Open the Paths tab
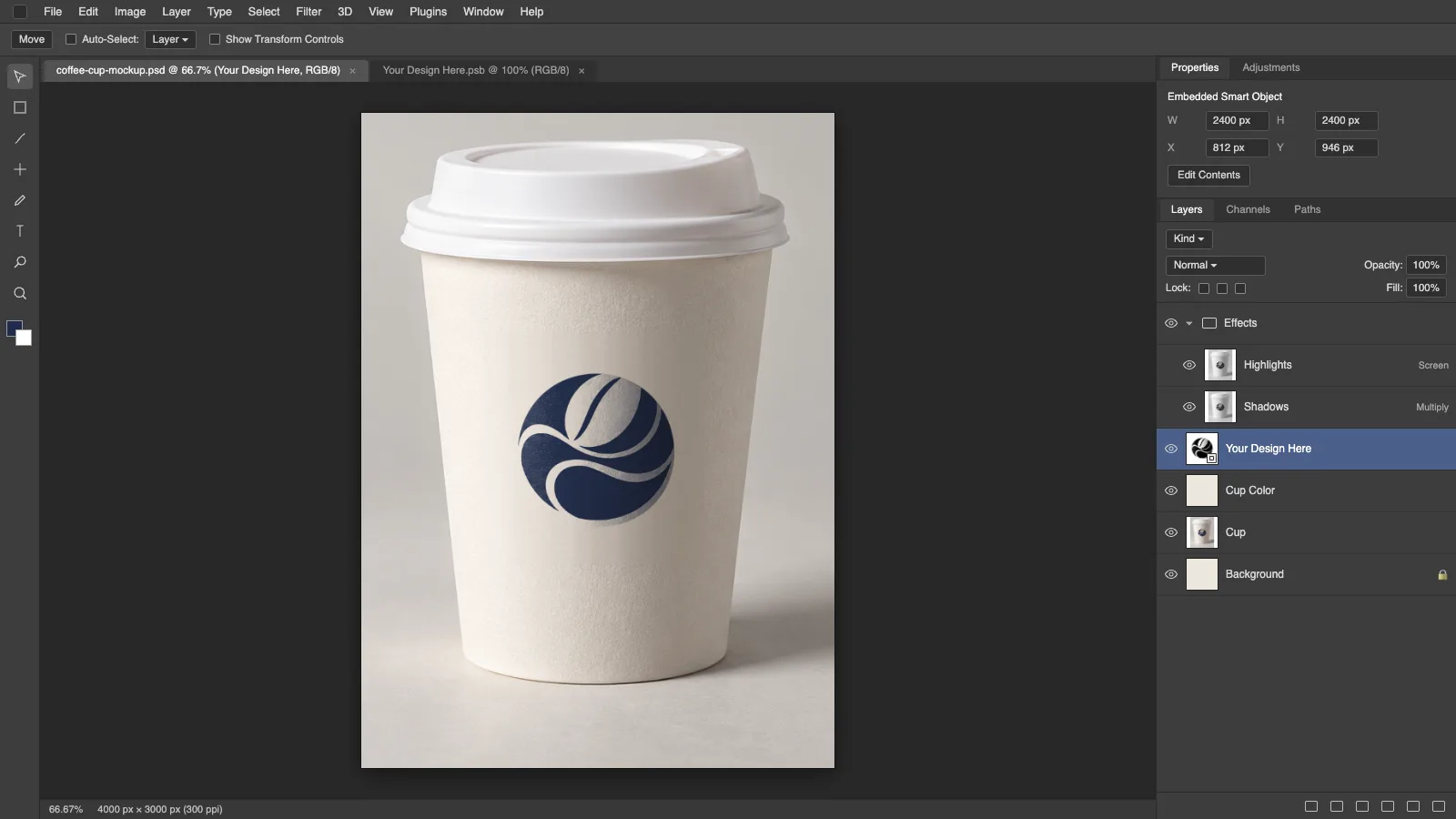The image size is (1456, 819). (1307, 209)
